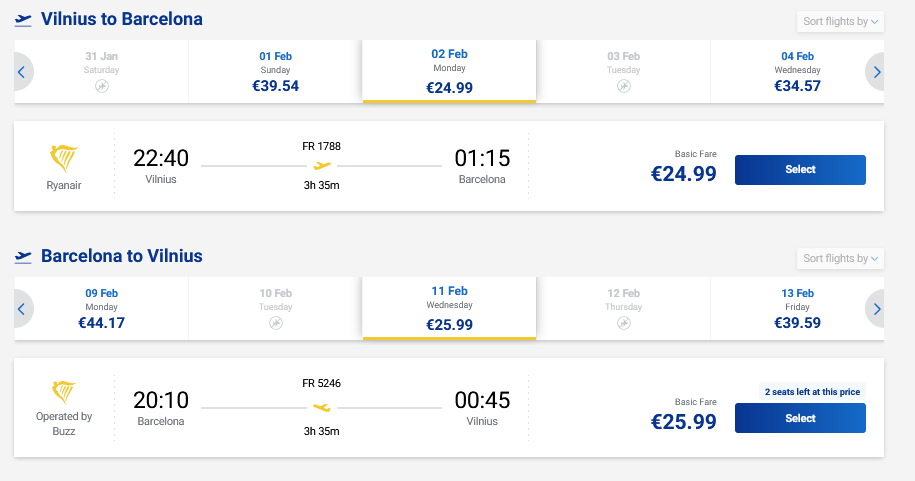This screenshot has width=915, height=481.
Task: Switch to 01 Feb Sunday €39.54 date
Action: pos(275,71)
